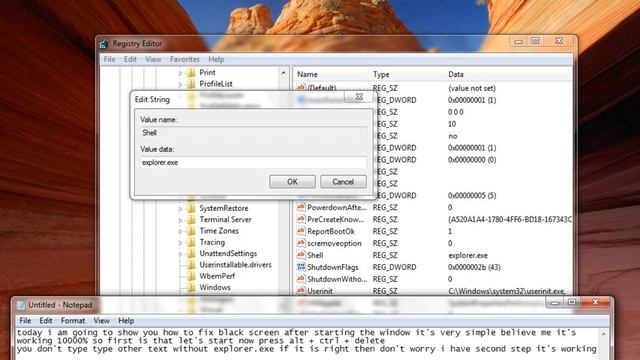The width and height of the screenshot is (640, 360).
Task: Open the Registry Editor Edit menu
Action: point(130,60)
